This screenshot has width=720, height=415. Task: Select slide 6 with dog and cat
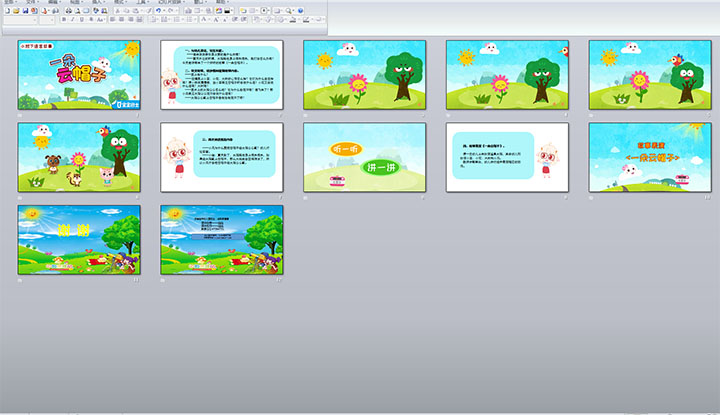click(79, 157)
